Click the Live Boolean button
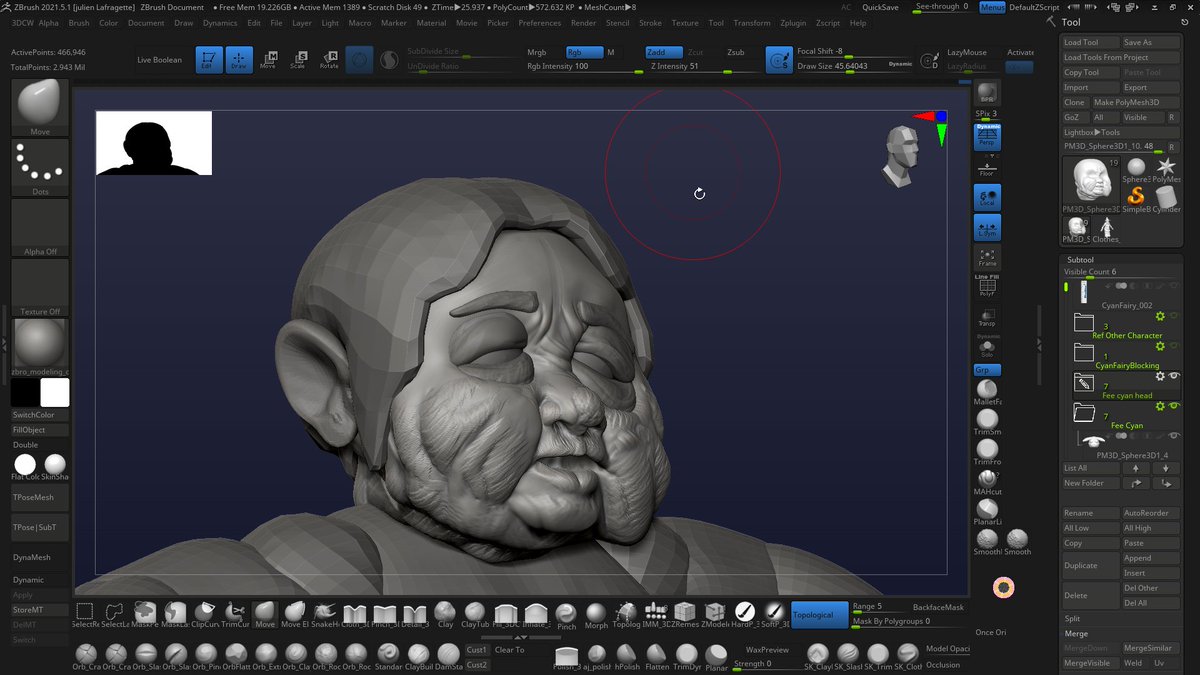1200x675 pixels. 160,60
